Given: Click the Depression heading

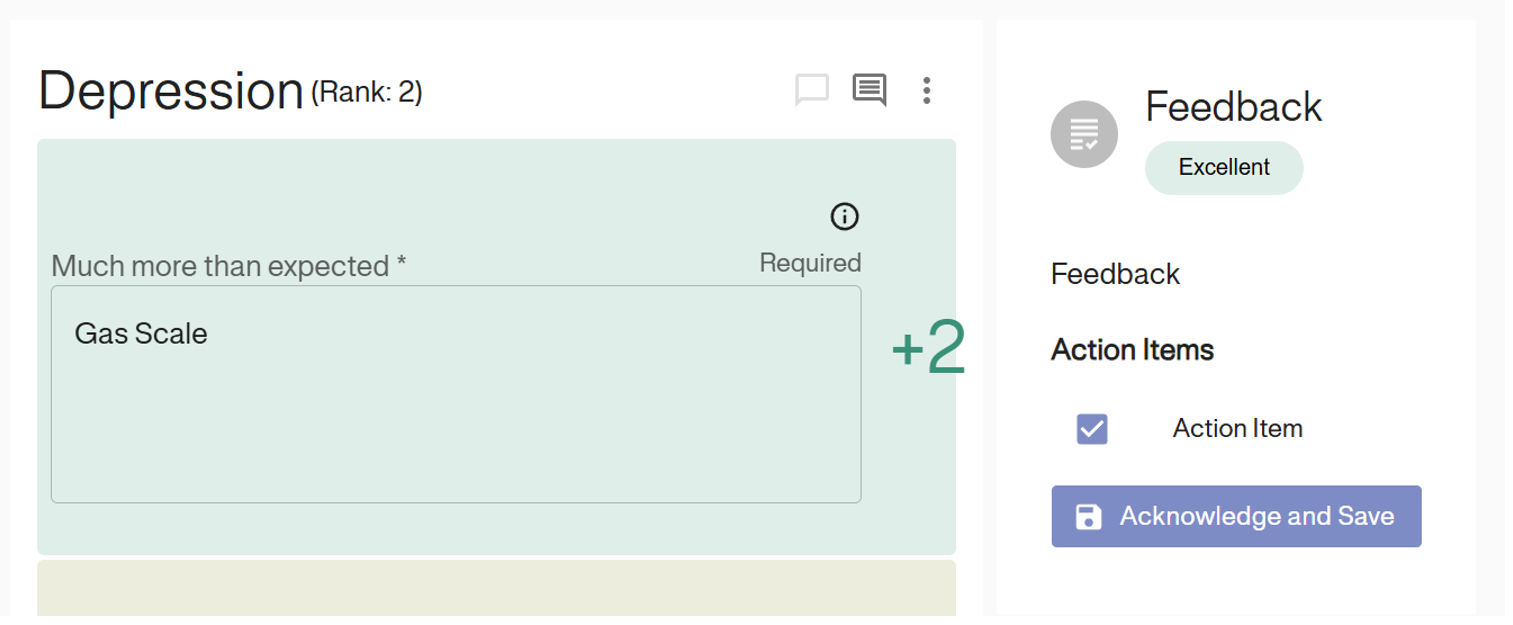Looking at the screenshot, I should click(x=171, y=92).
